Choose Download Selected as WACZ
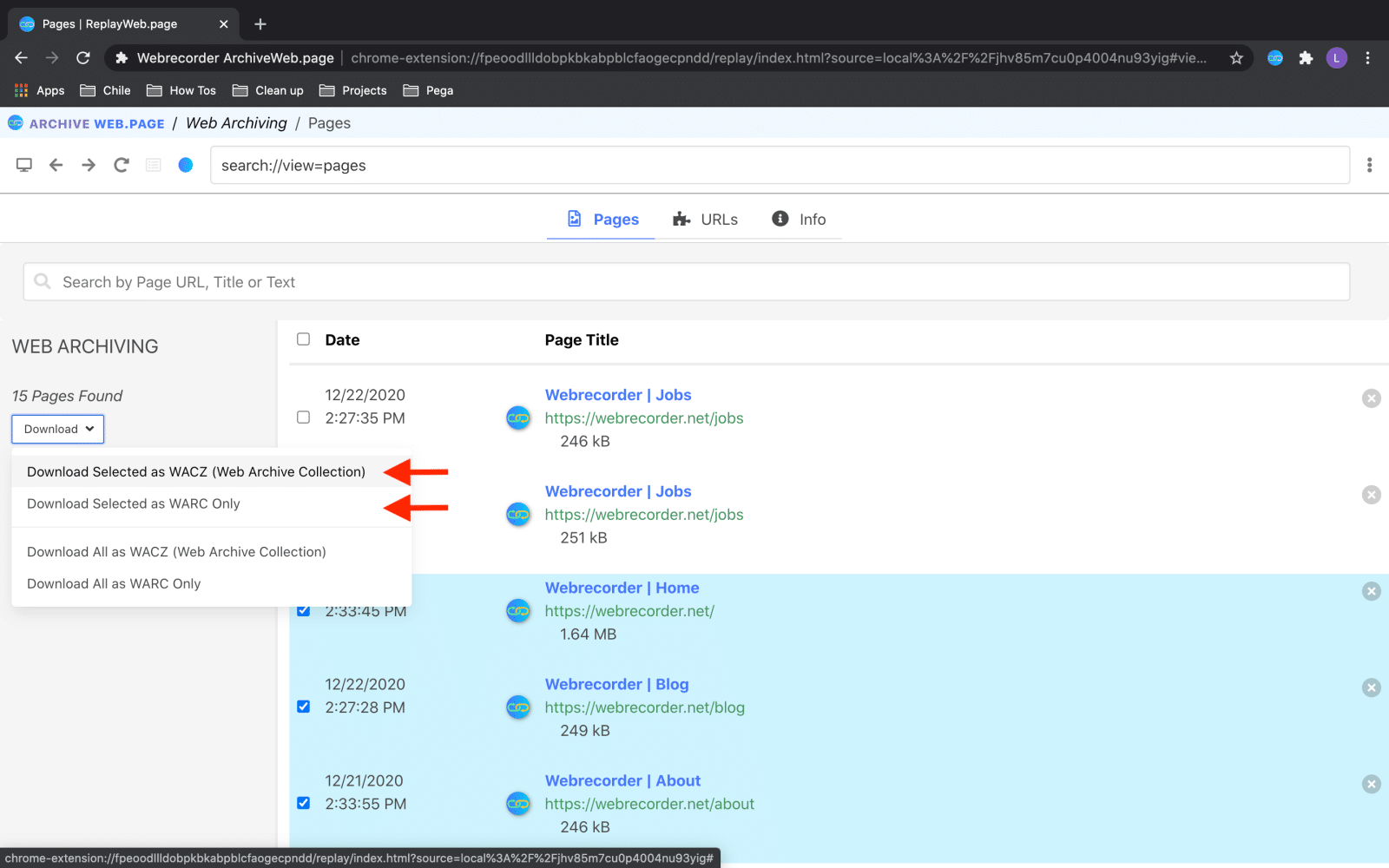The image size is (1389, 868). pos(196,472)
